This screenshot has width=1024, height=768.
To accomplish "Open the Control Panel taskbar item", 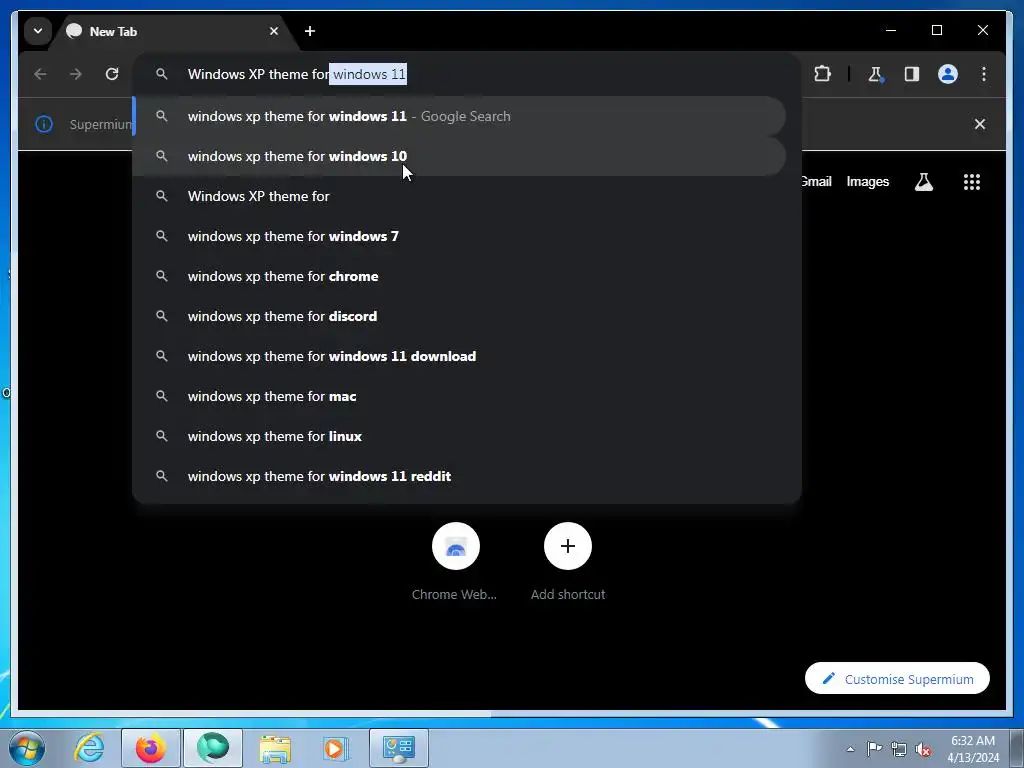I will (x=399, y=748).
